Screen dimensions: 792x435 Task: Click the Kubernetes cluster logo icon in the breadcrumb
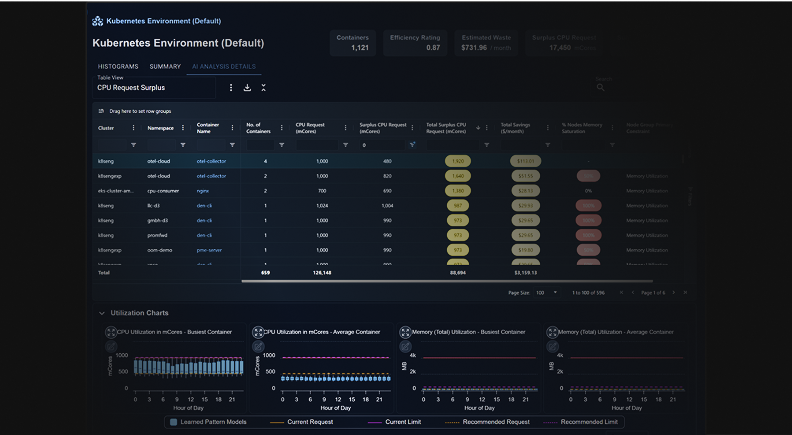click(97, 21)
